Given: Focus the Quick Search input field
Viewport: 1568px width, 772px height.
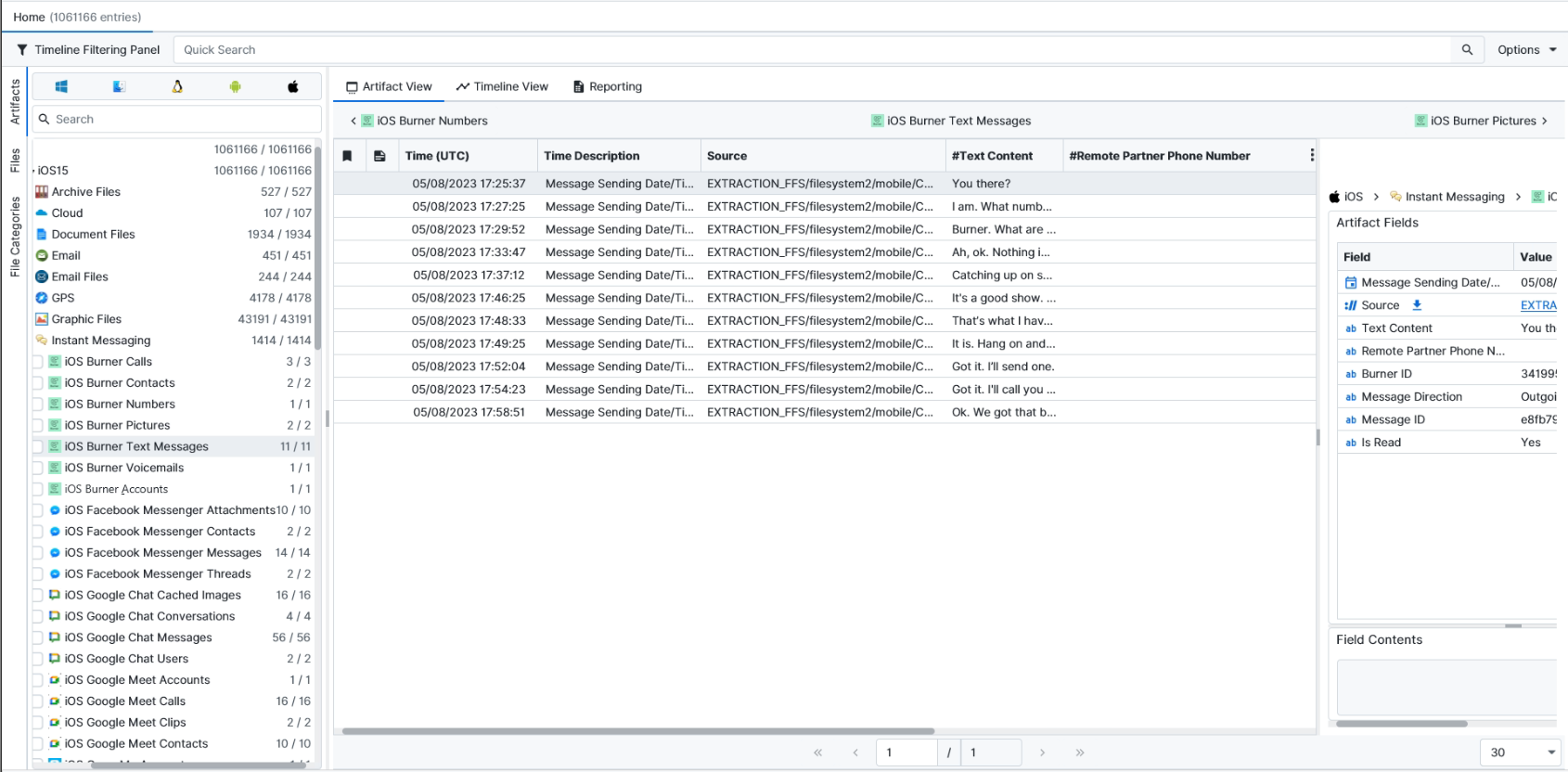Looking at the screenshot, I should [813, 50].
